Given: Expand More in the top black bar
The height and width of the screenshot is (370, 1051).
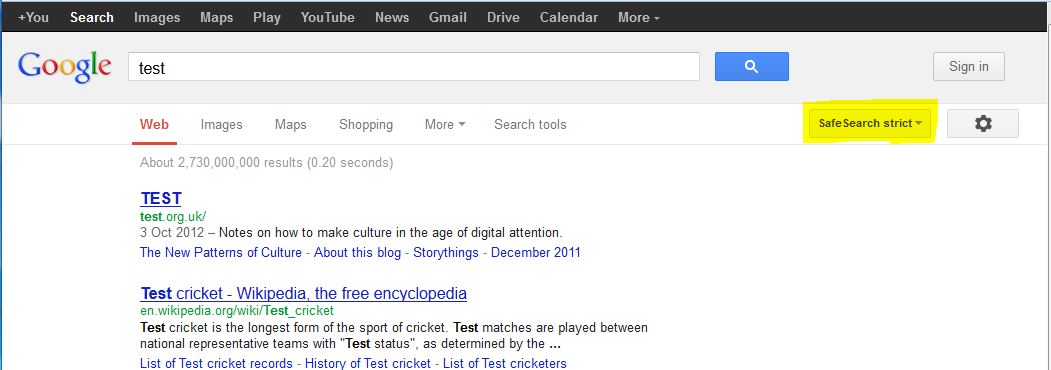Looking at the screenshot, I should [638, 17].
